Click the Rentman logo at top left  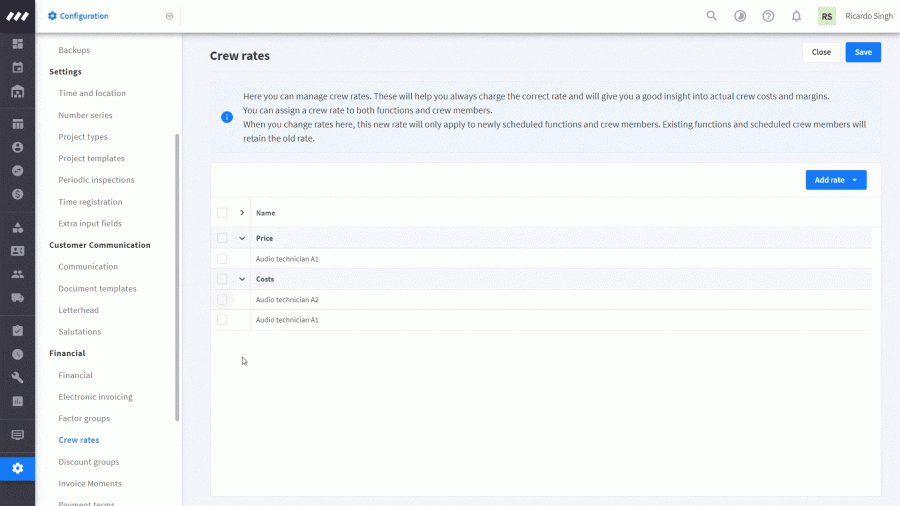(17, 16)
